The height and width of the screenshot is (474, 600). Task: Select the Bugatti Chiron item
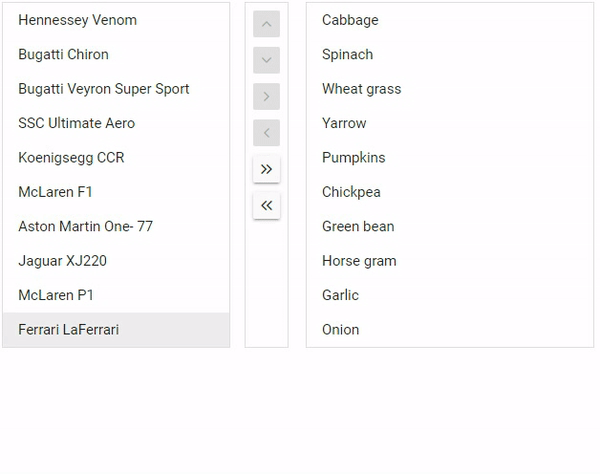point(64,54)
